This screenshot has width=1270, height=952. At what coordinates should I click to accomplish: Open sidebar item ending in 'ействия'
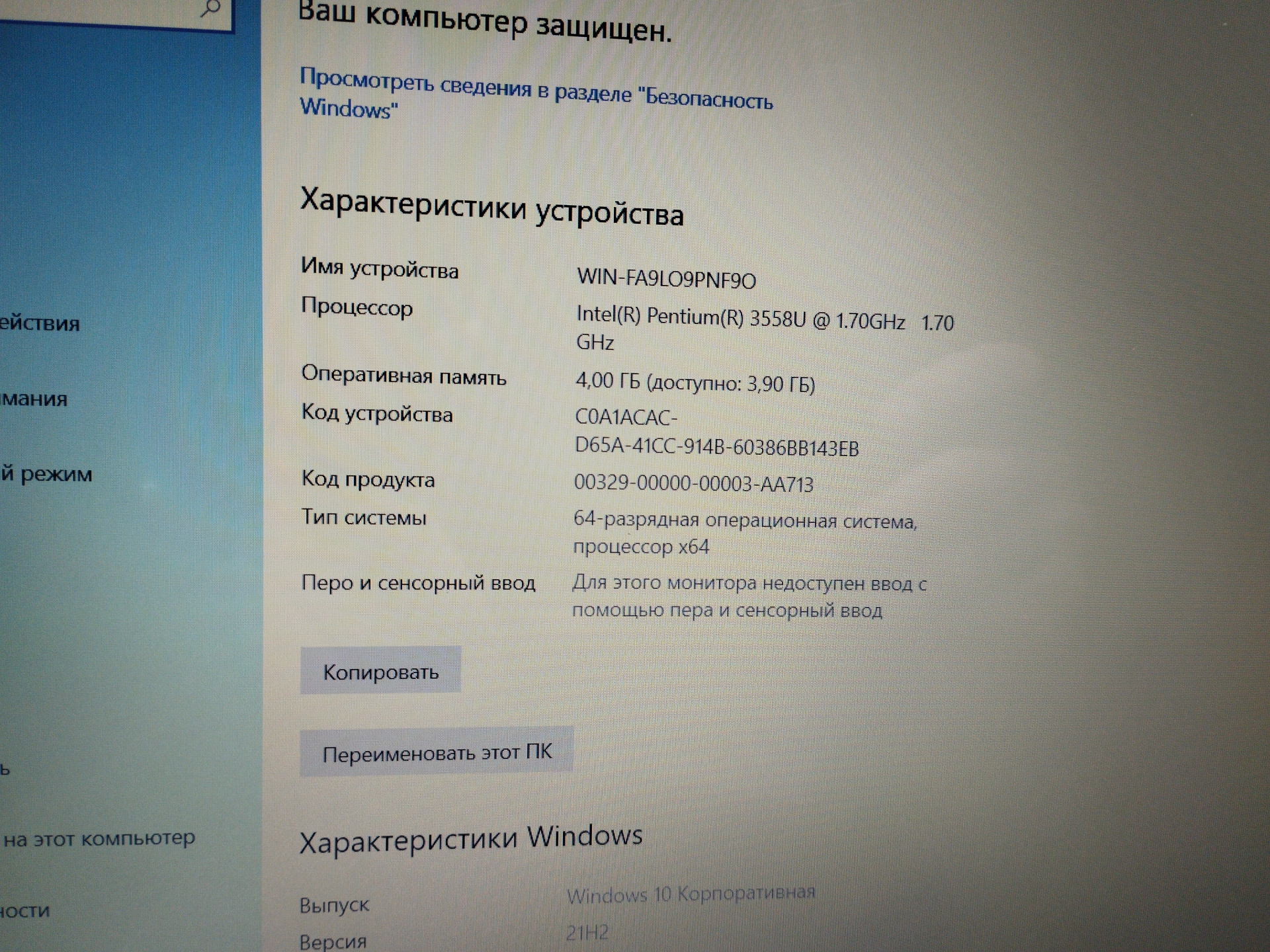(x=40, y=323)
